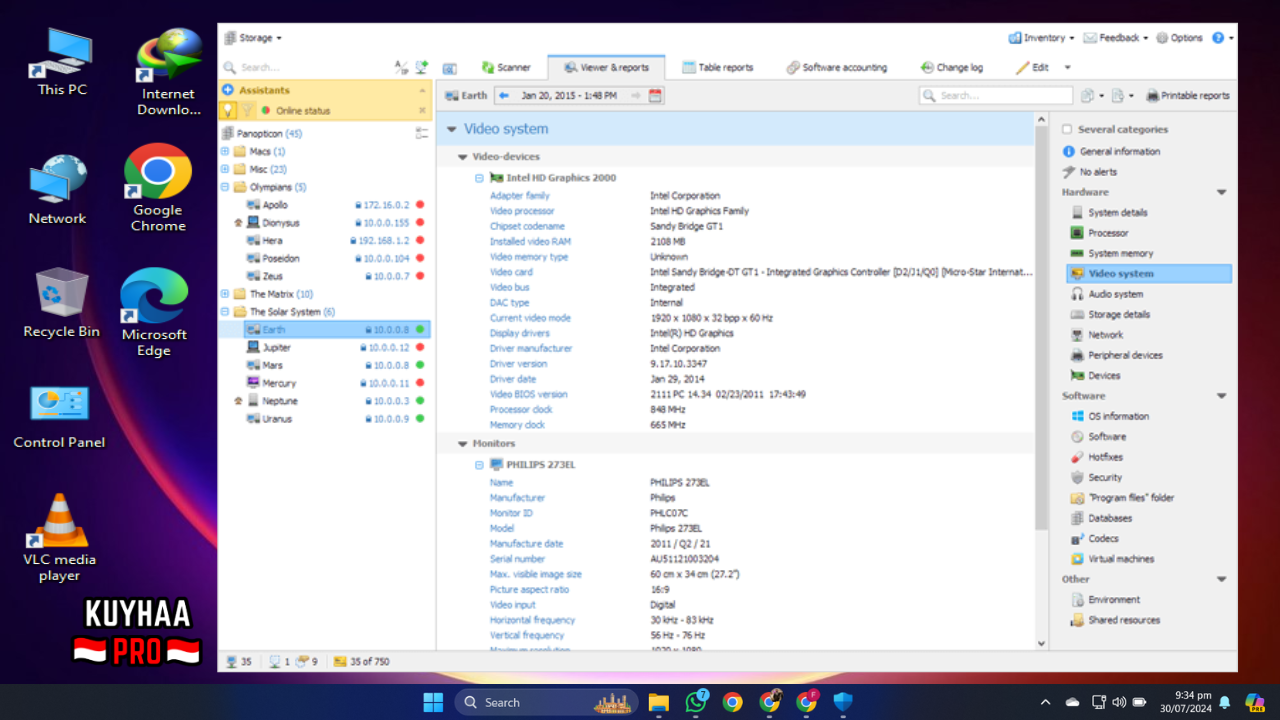The height and width of the screenshot is (720, 1280).
Task: Collapse the Other section arrow
Action: 1221,579
